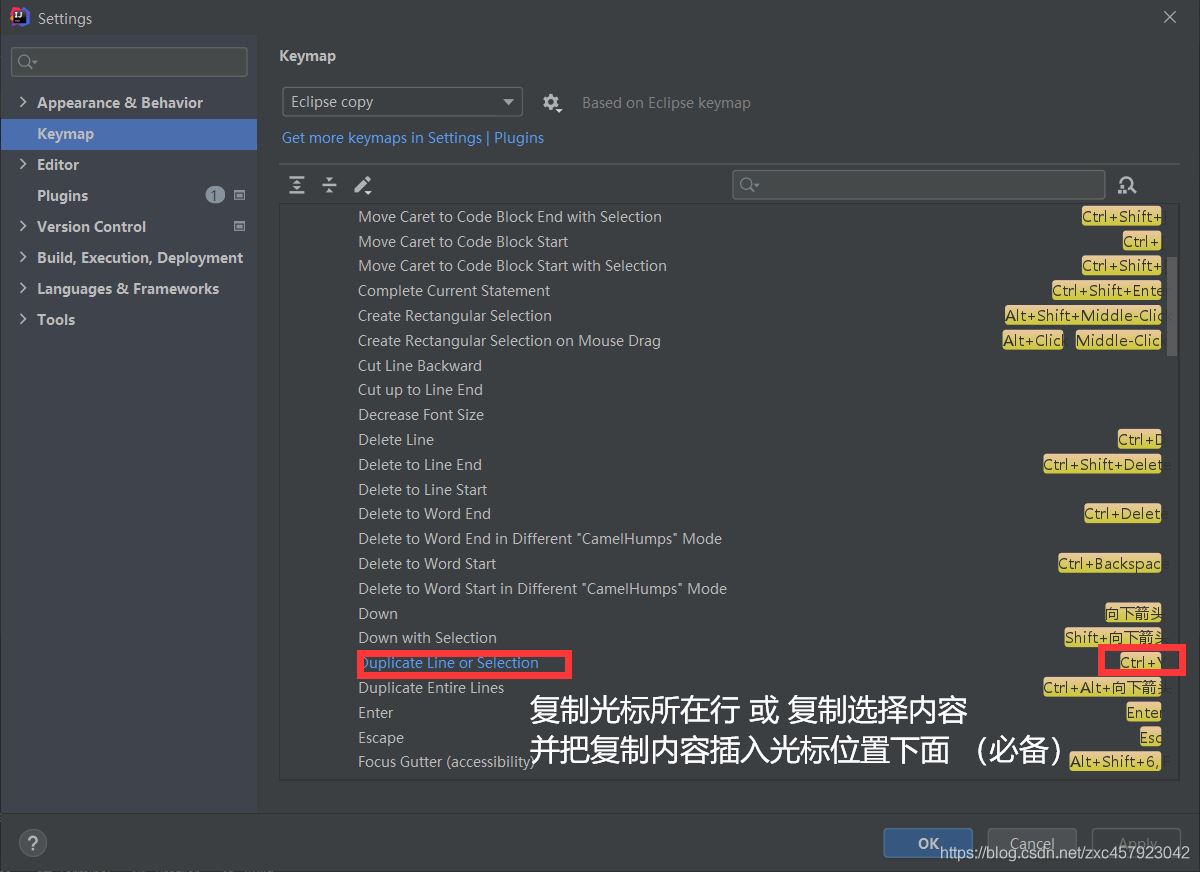Open Get more keymaps in Settings | Plugins link

tap(413, 138)
